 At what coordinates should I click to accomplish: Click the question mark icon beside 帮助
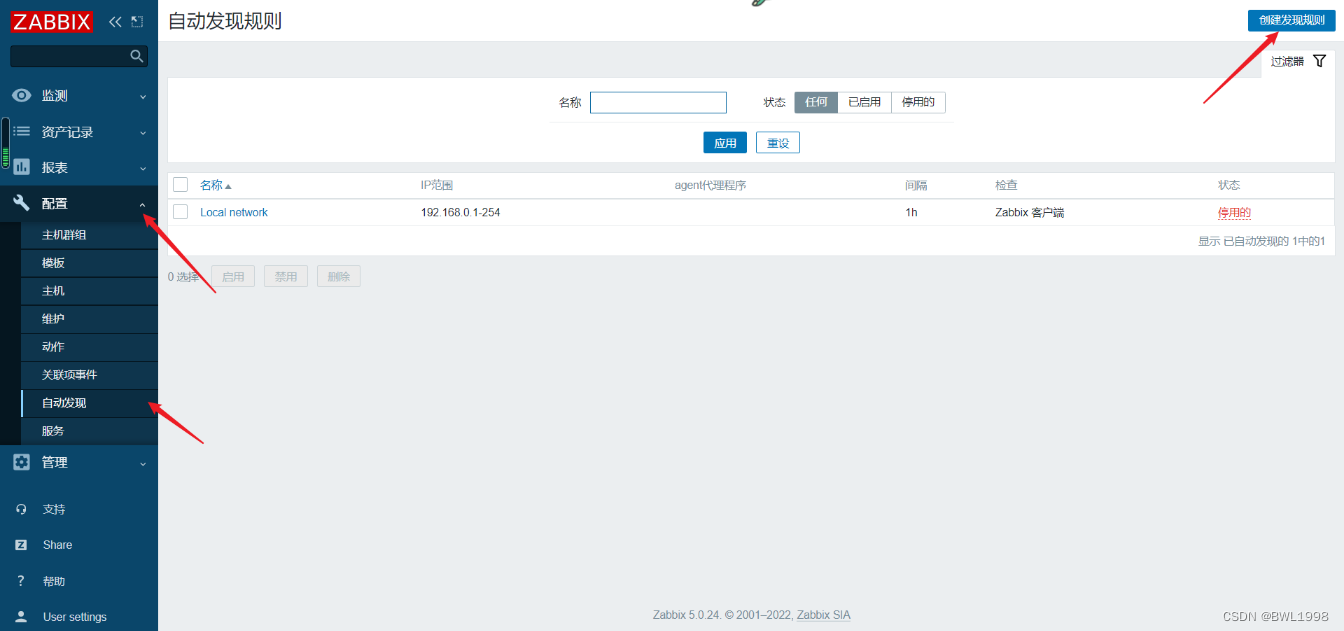tap(21, 581)
